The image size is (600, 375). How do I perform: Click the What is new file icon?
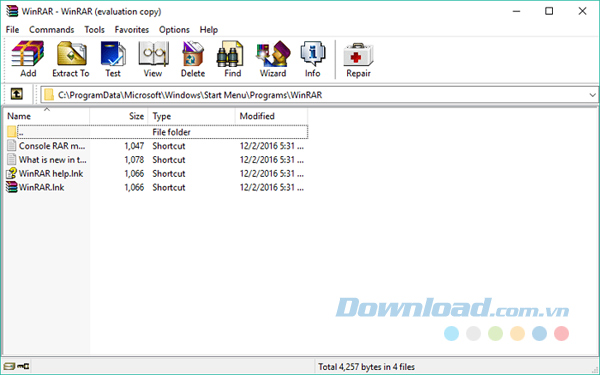click(x=12, y=160)
